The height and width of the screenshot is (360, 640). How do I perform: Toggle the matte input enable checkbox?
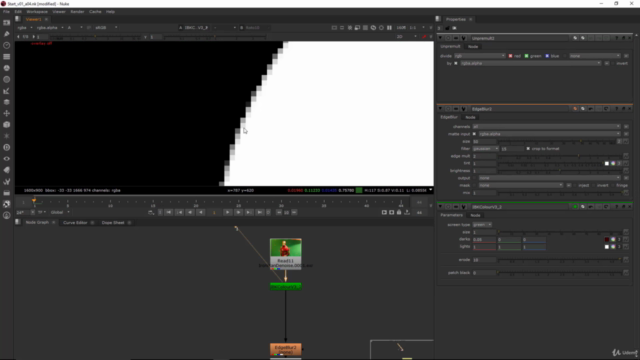point(474,134)
